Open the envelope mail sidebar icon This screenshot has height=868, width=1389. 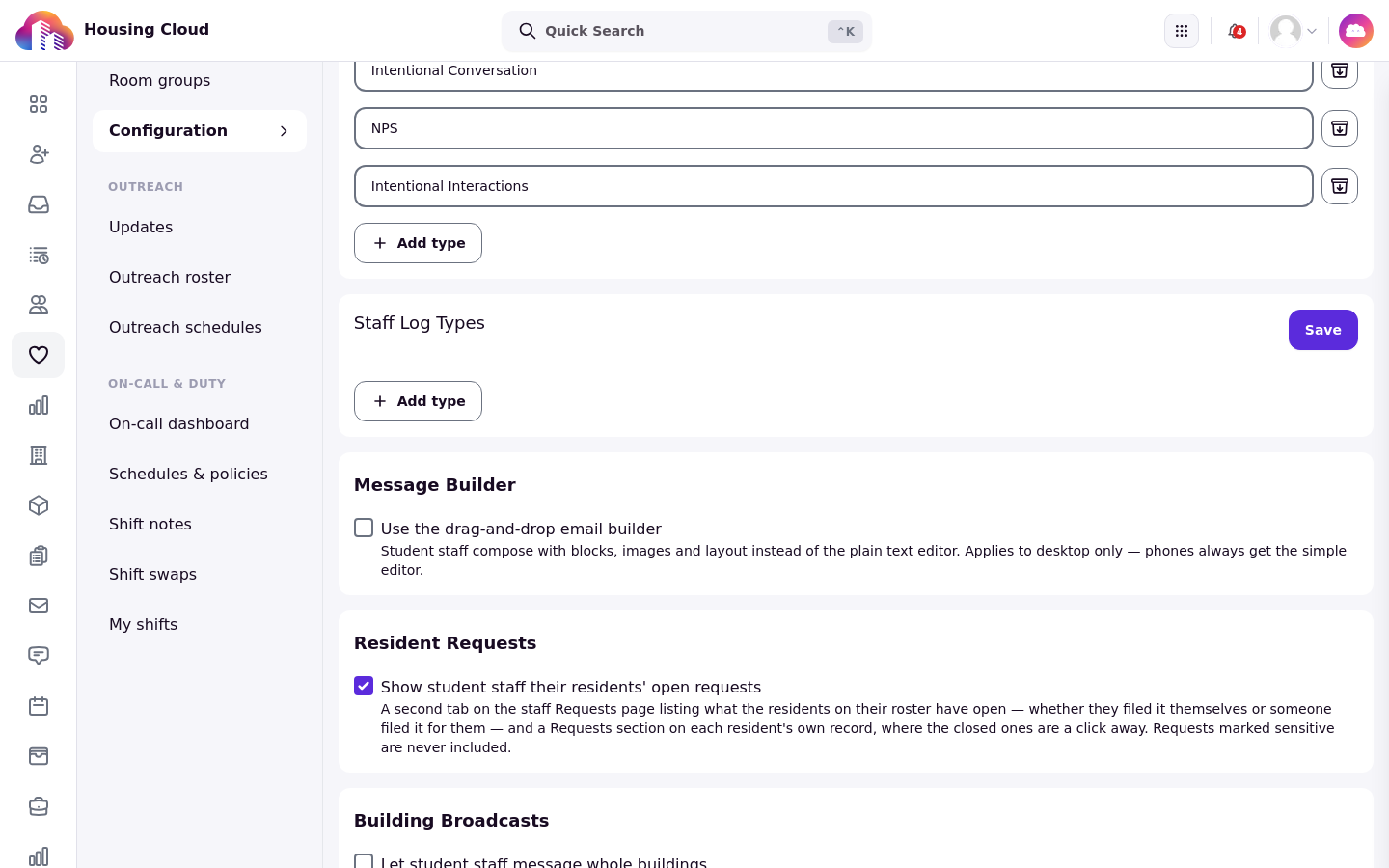(x=39, y=606)
